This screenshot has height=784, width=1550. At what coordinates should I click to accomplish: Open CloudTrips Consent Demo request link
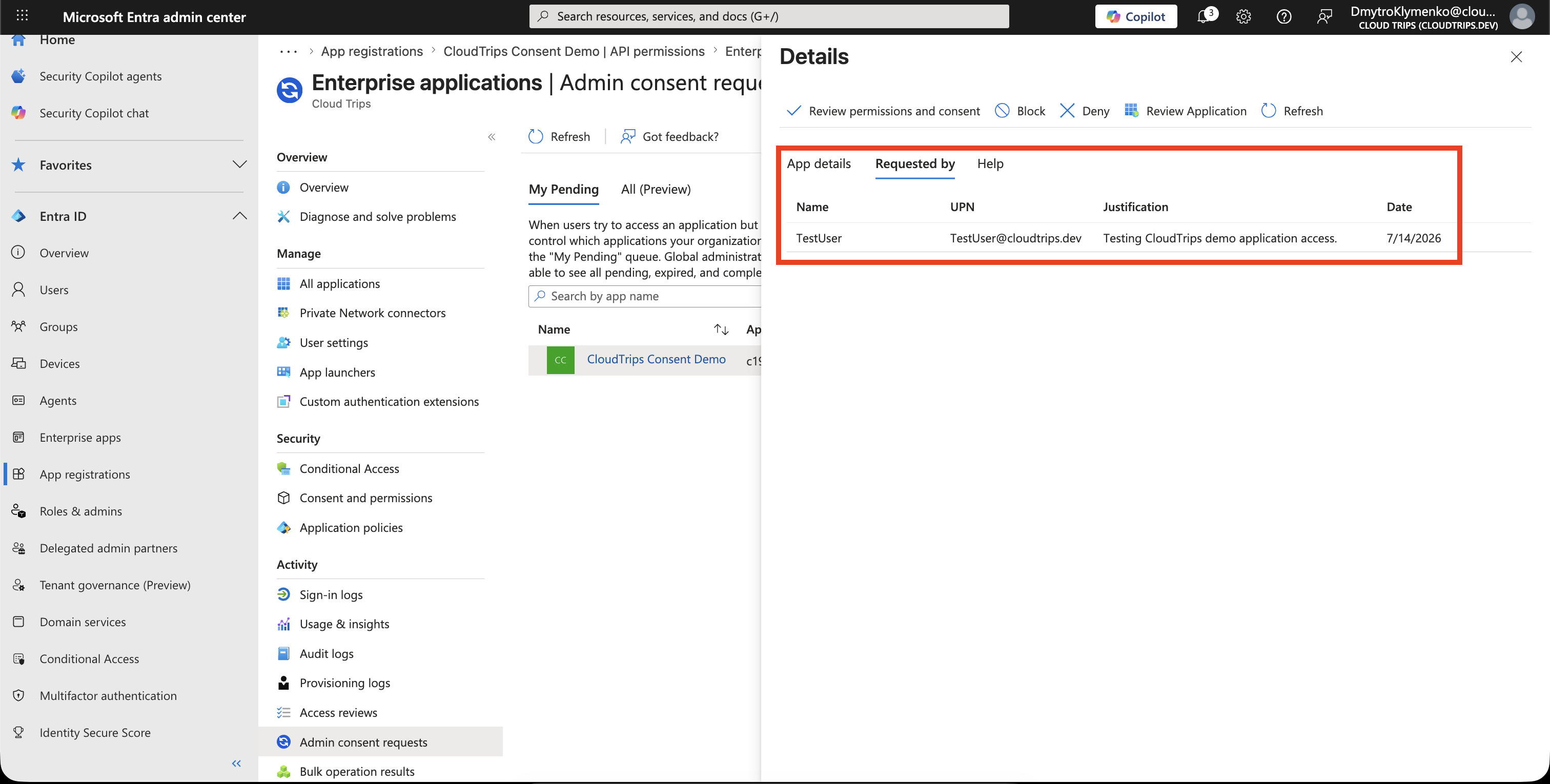pyautogui.click(x=656, y=359)
